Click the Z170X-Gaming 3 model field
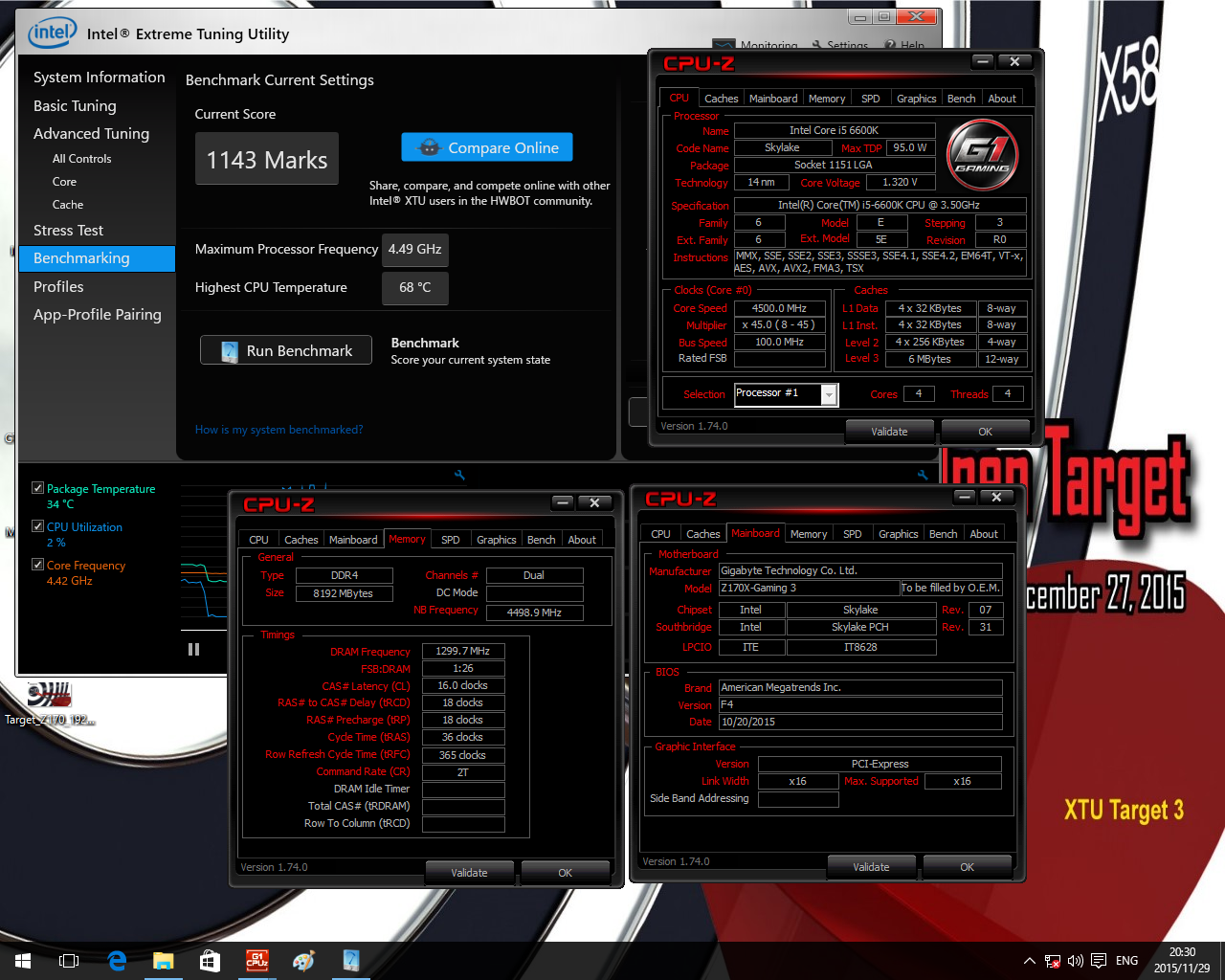 click(x=809, y=588)
